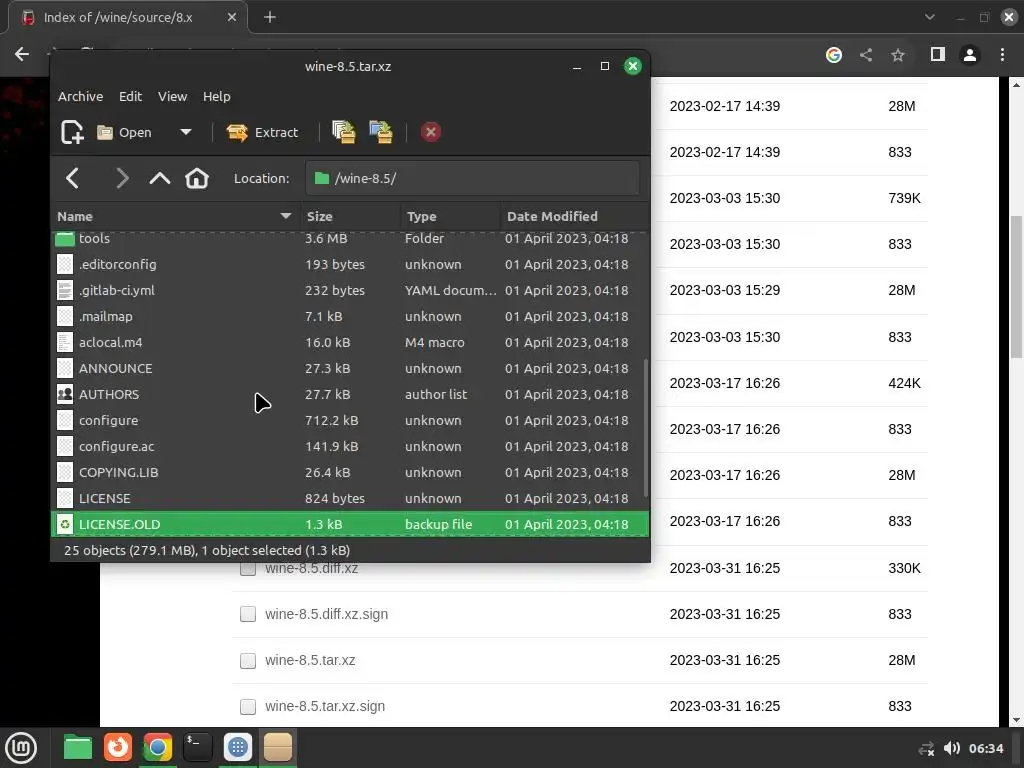This screenshot has width=1024, height=768.
Task: Sort by Type column header
Action: coord(450,216)
